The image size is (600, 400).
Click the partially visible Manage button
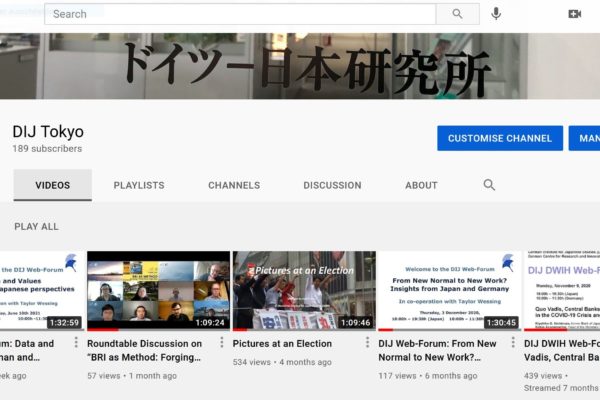(584, 138)
